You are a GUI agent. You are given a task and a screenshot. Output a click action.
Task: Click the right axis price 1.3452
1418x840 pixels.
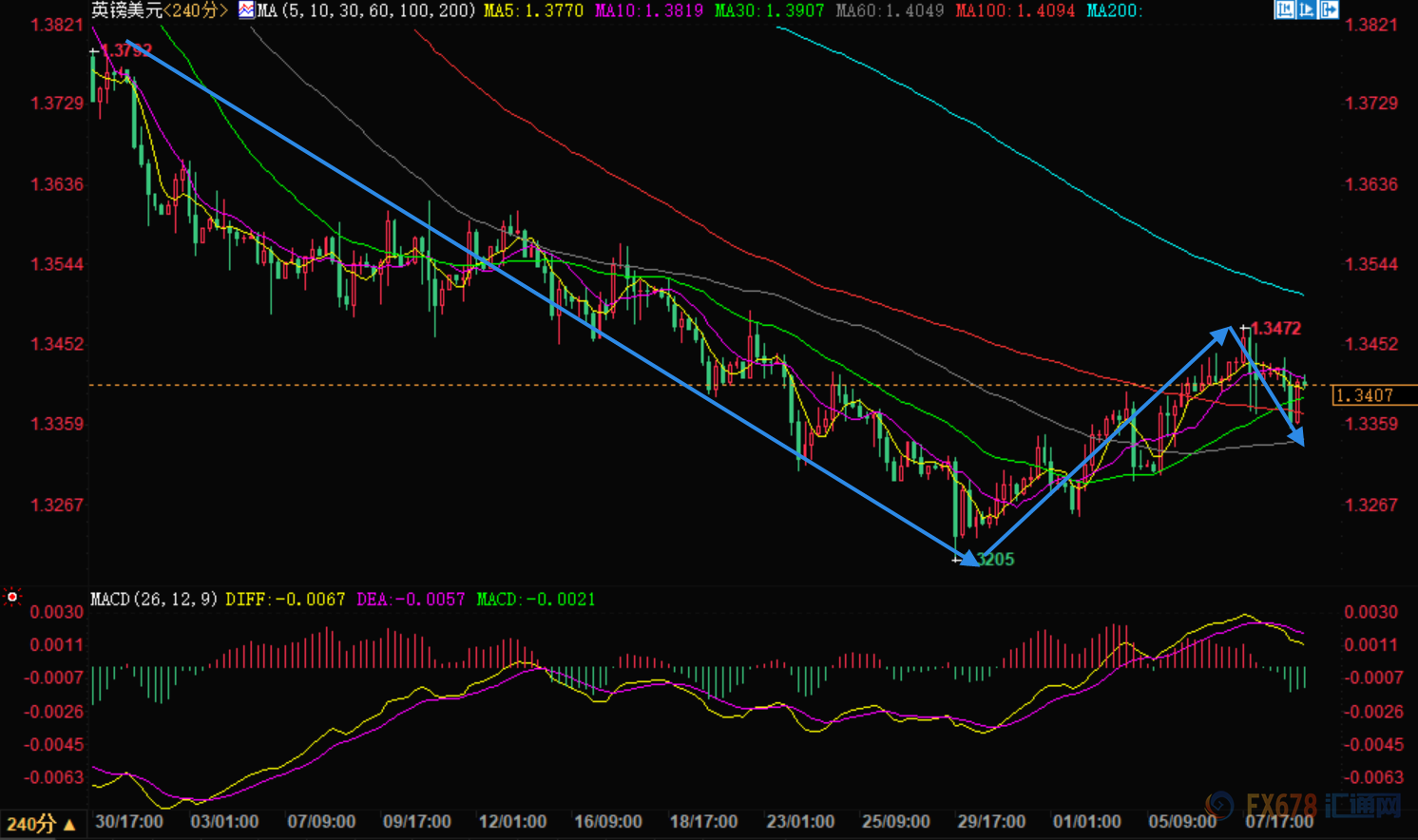(1371, 344)
